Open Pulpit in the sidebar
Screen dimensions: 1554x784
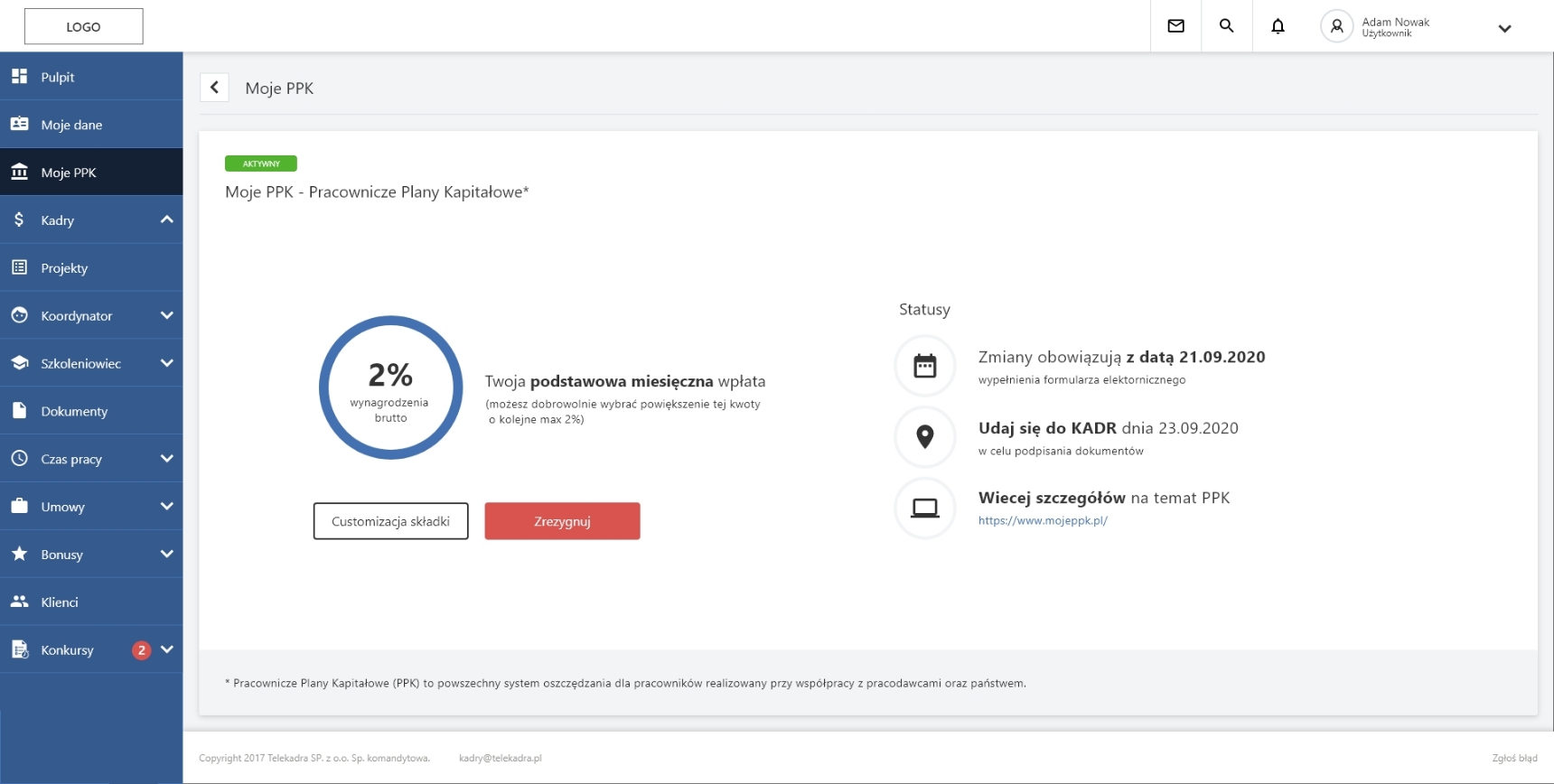click(x=58, y=77)
